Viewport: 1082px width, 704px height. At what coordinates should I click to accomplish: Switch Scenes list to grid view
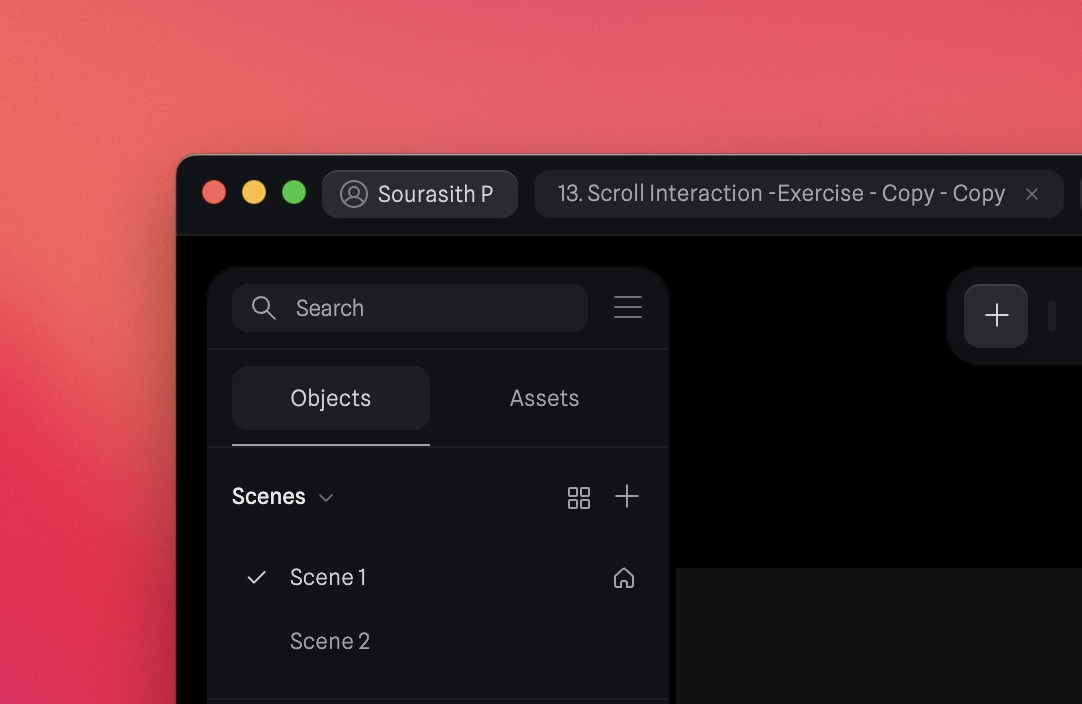[x=578, y=496]
